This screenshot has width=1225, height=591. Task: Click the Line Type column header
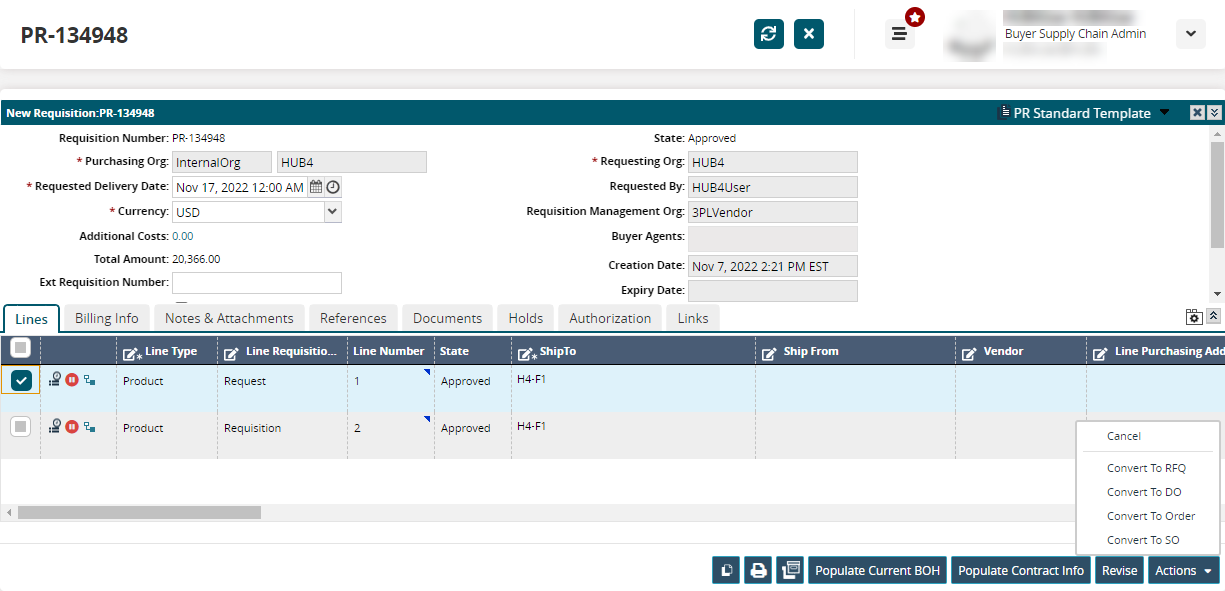167,351
